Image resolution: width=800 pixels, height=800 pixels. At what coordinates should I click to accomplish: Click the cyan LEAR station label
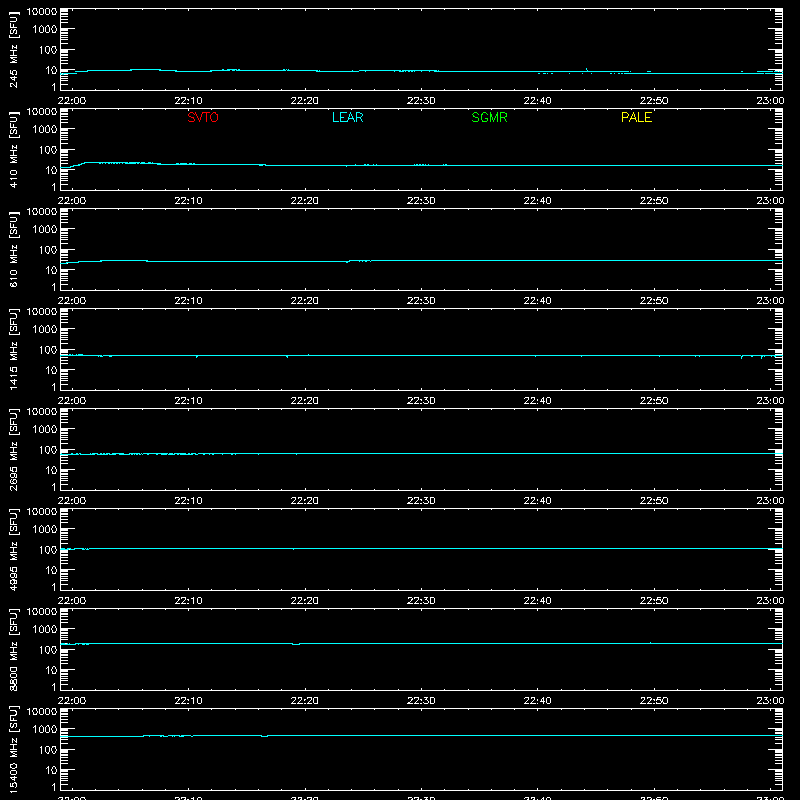[347, 117]
